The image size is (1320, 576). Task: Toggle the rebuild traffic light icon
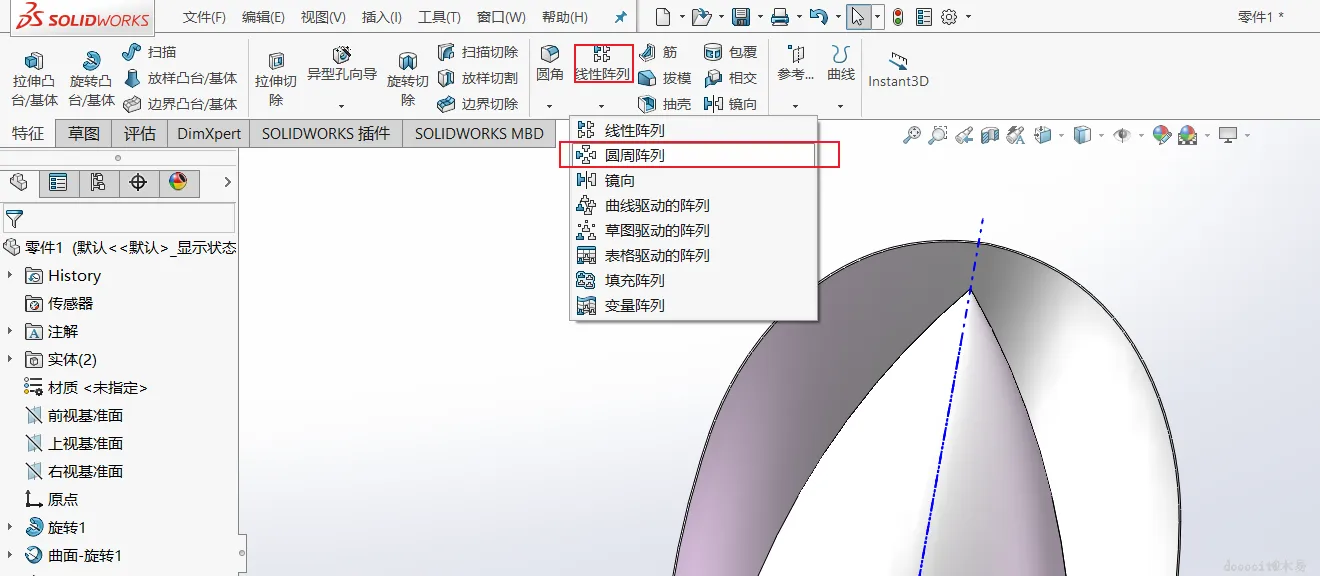pyautogui.click(x=898, y=17)
